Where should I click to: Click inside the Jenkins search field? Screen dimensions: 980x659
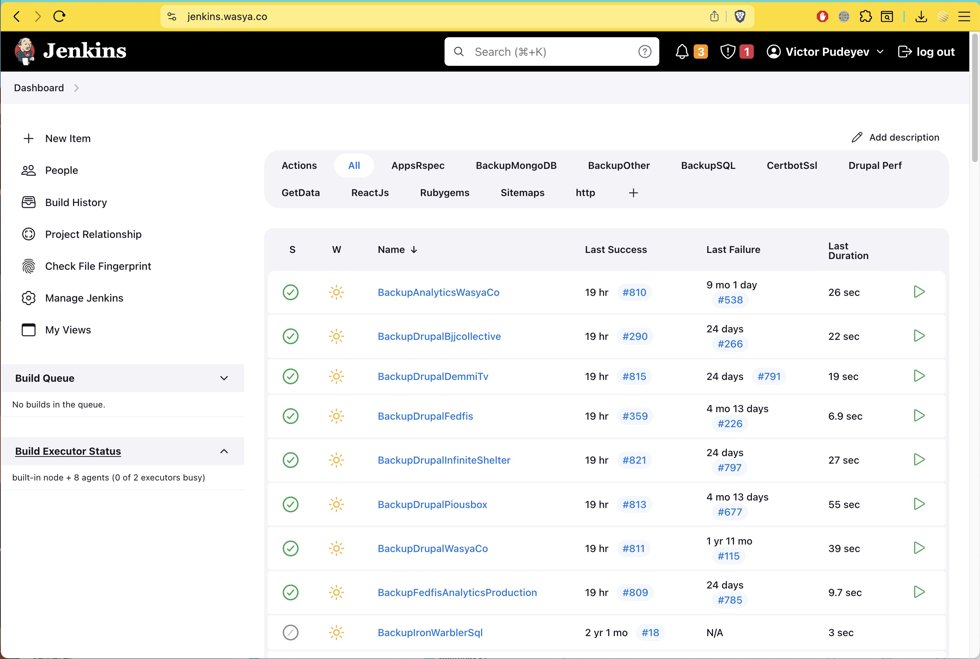[551, 51]
